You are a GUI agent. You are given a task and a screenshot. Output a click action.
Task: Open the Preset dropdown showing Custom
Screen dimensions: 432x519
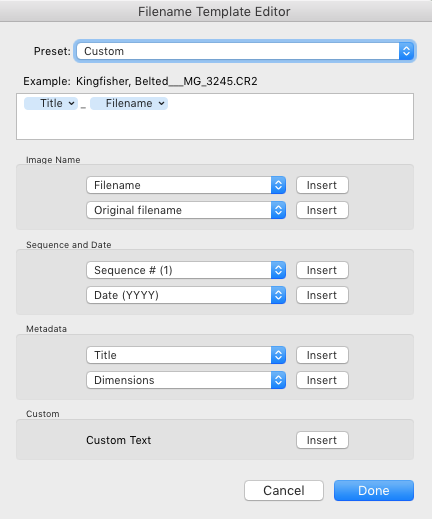pos(245,51)
